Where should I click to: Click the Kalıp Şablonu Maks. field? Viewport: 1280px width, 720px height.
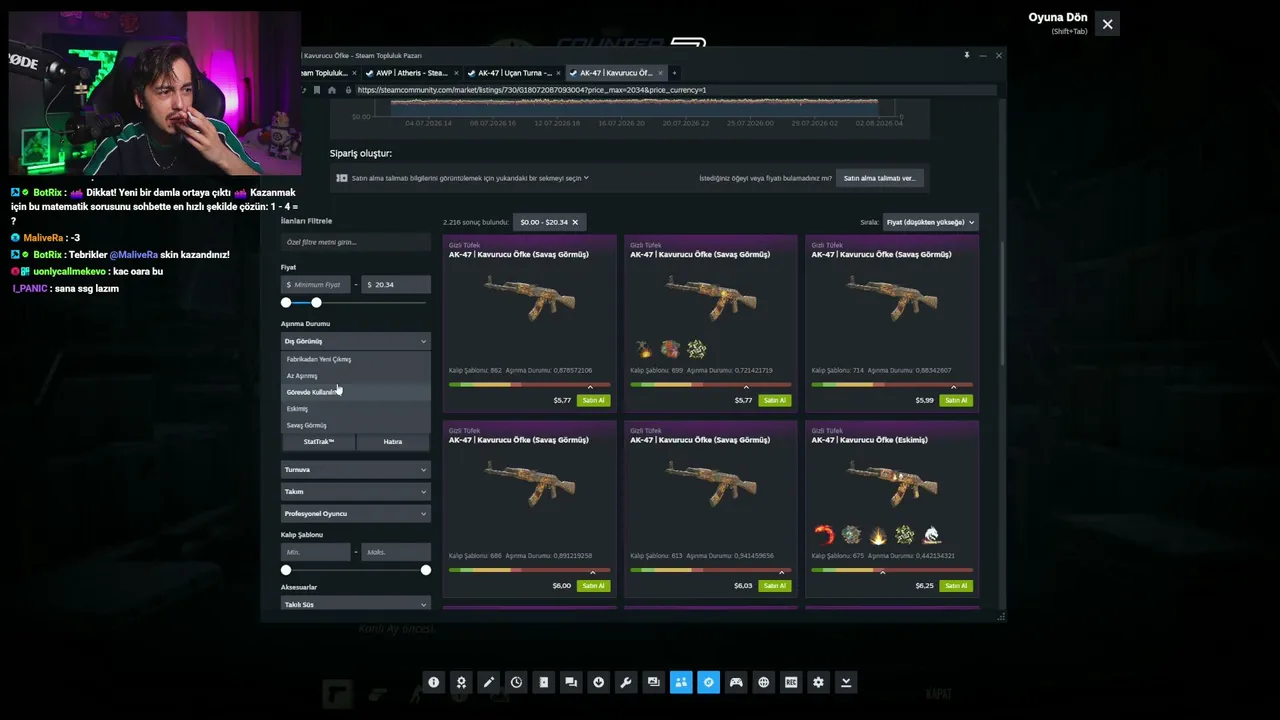coord(396,552)
